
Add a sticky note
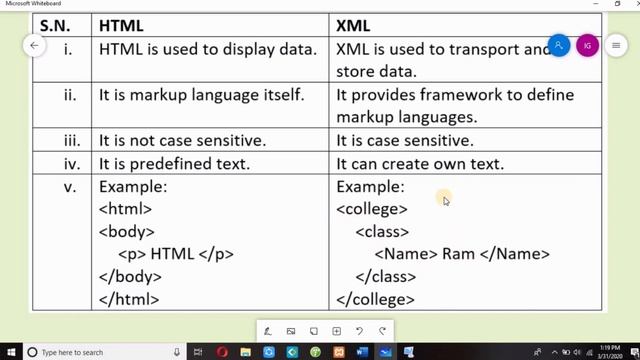point(313,331)
